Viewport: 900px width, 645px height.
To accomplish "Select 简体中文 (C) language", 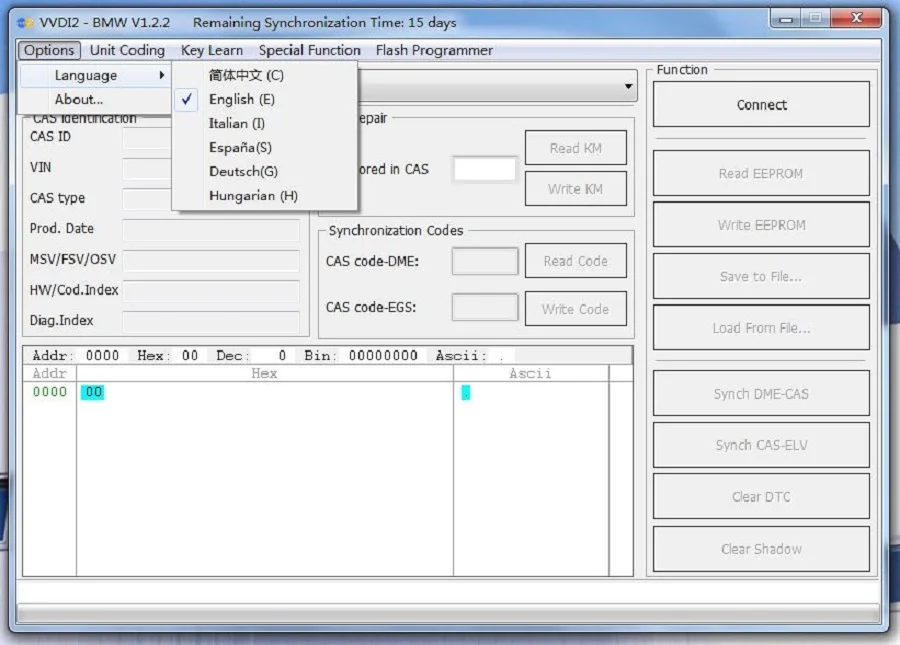I will (x=265, y=75).
